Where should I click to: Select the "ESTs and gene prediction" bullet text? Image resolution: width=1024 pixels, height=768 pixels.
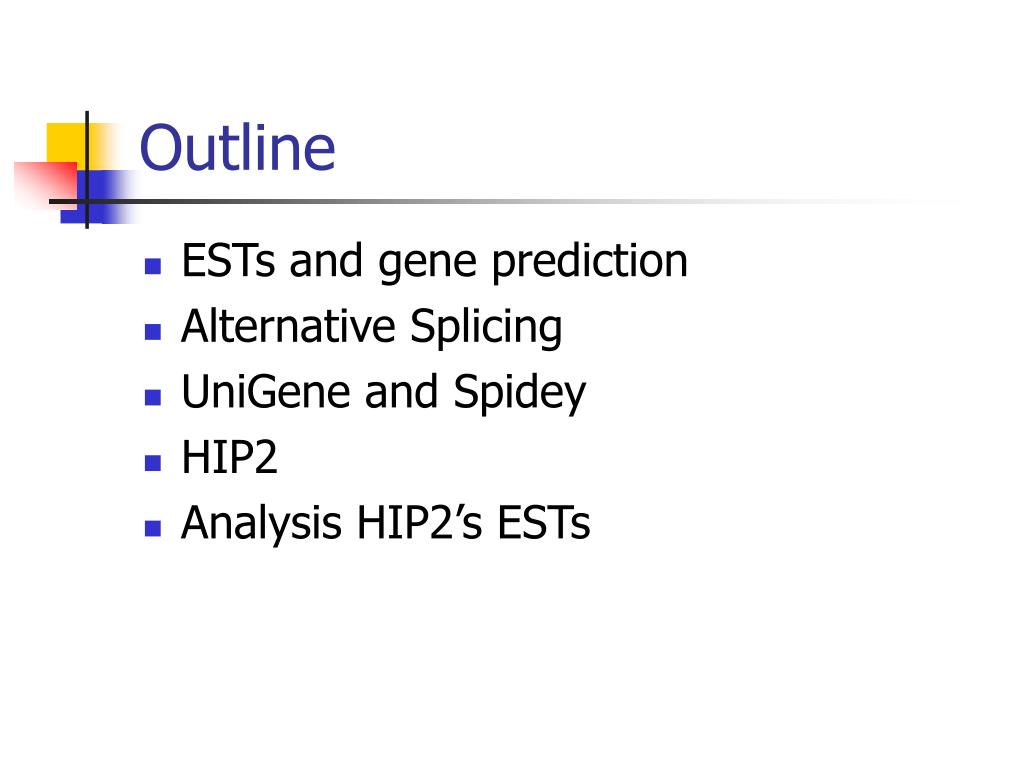[x=434, y=263]
